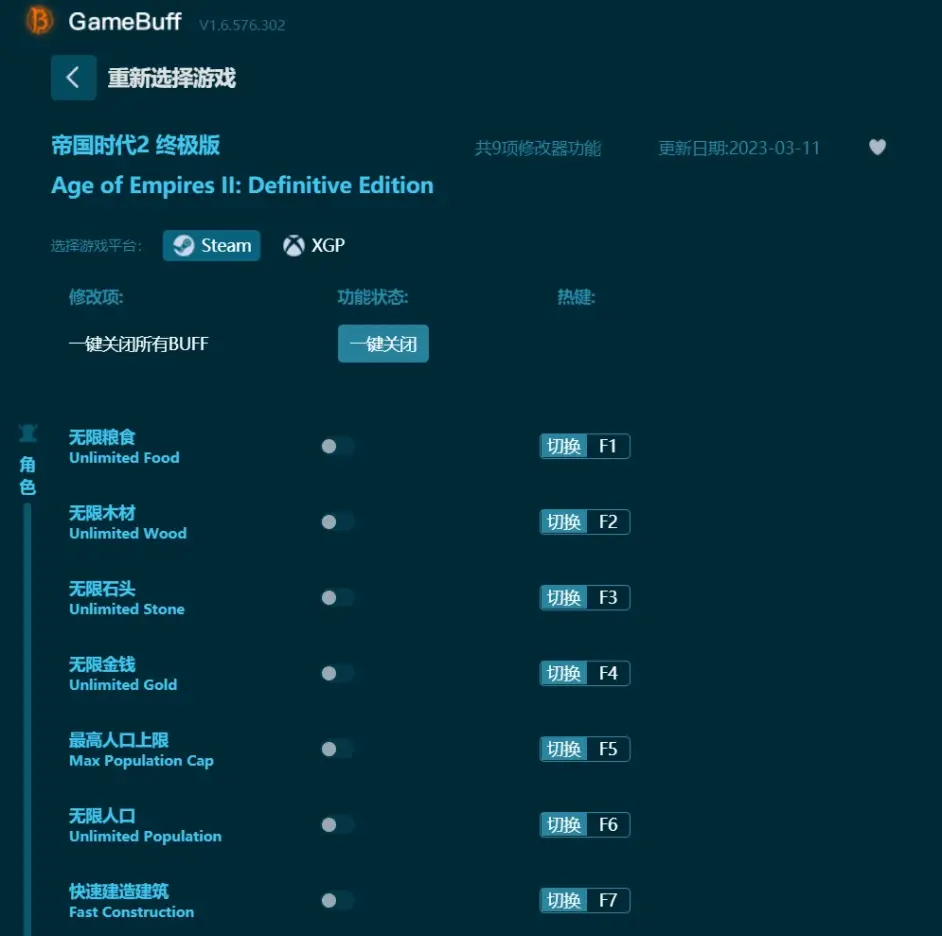Click the 重新选择游戏 label
The width and height of the screenshot is (942, 936).
coord(172,77)
